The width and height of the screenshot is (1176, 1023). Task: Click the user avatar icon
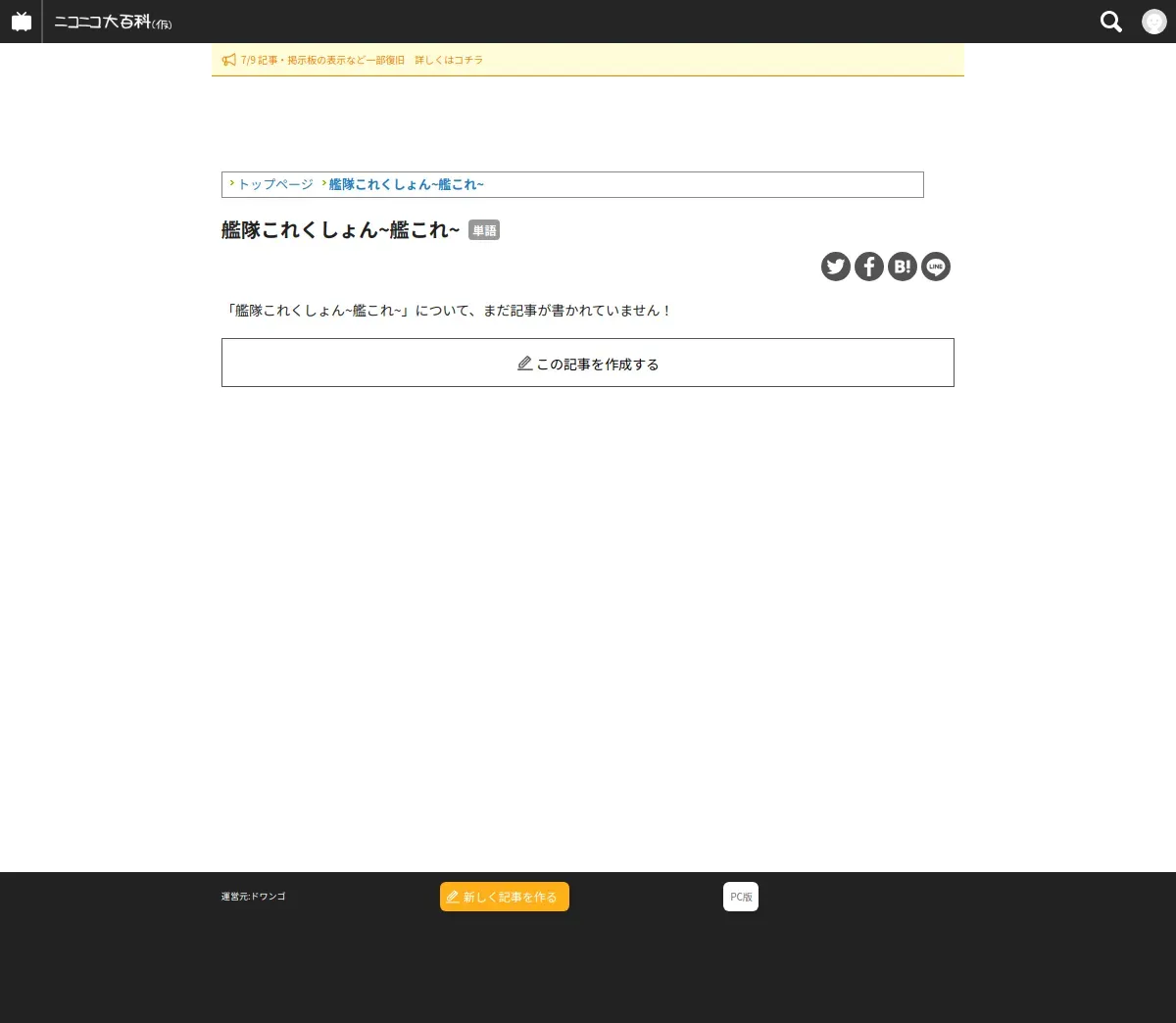[1154, 22]
